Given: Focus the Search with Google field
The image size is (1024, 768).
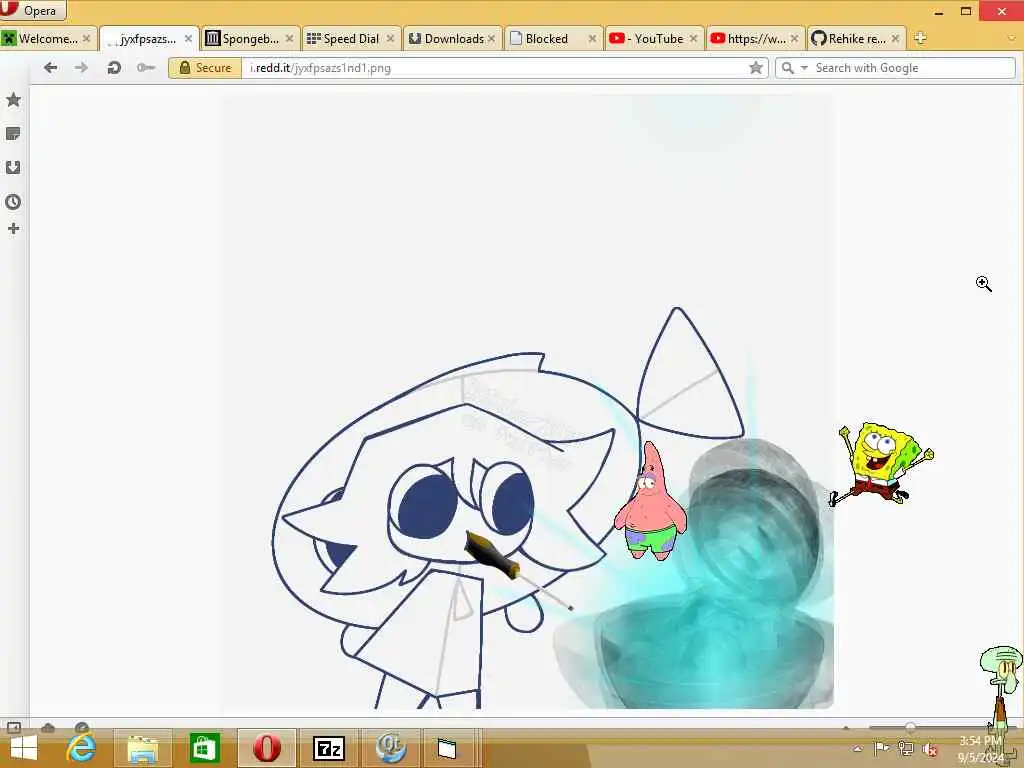Looking at the screenshot, I should coord(913,68).
